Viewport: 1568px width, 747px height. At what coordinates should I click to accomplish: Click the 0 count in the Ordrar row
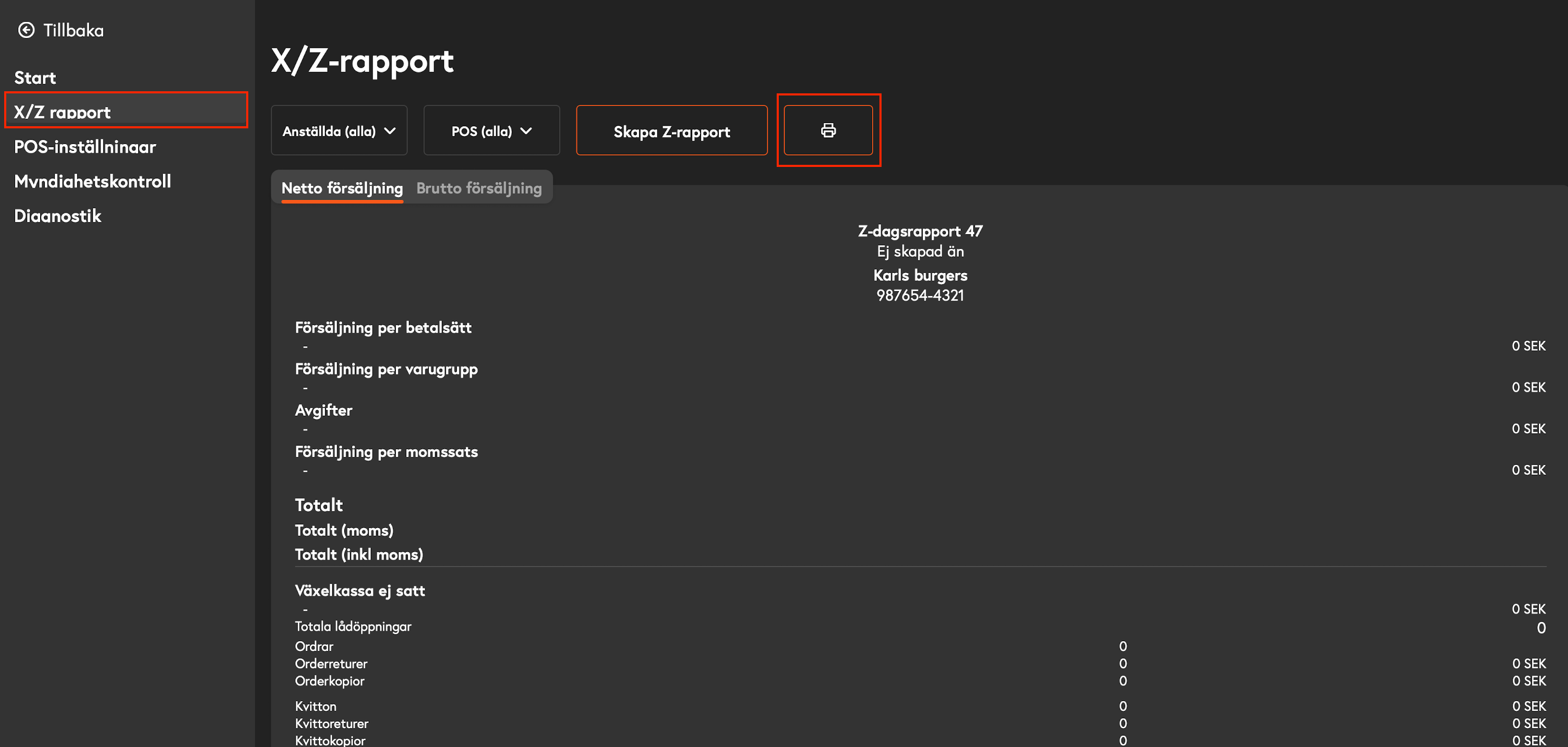pyautogui.click(x=1123, y=646)
